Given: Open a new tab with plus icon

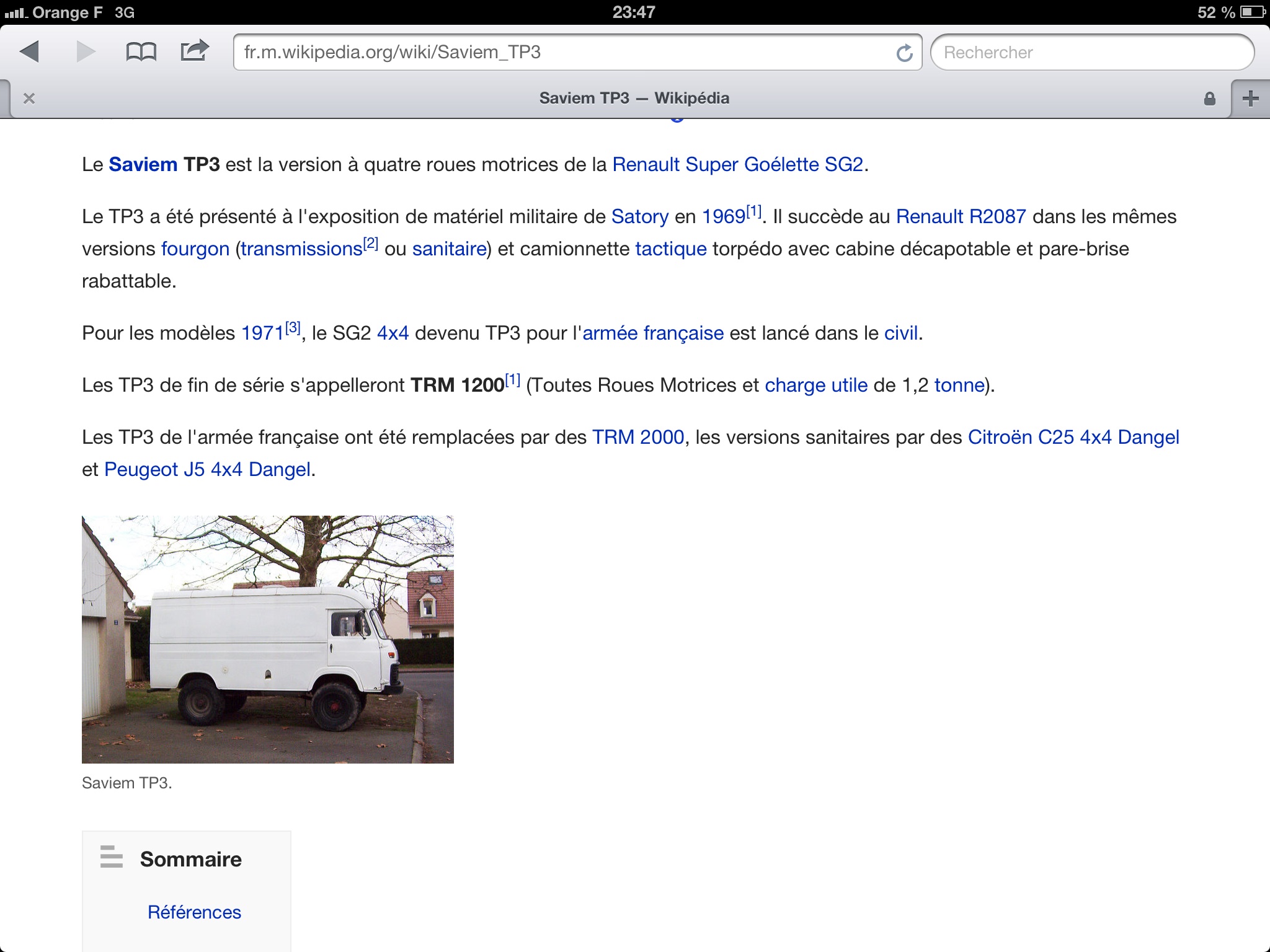Looking at the screenshot, I should (x=1250, y=99).
